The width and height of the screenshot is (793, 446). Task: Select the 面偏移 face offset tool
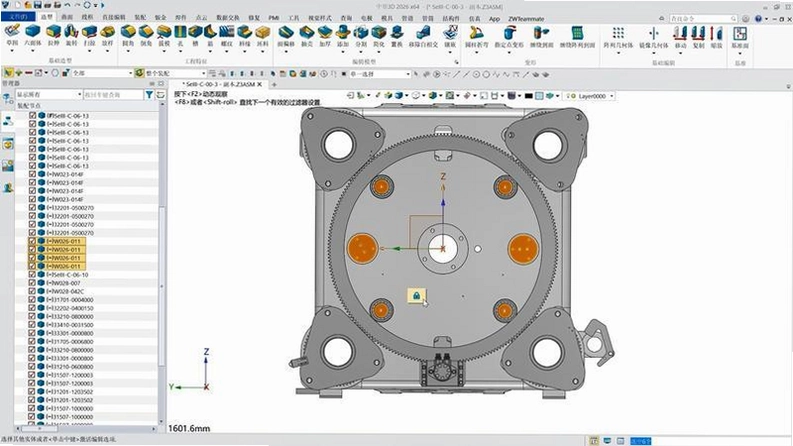(286, 36)
